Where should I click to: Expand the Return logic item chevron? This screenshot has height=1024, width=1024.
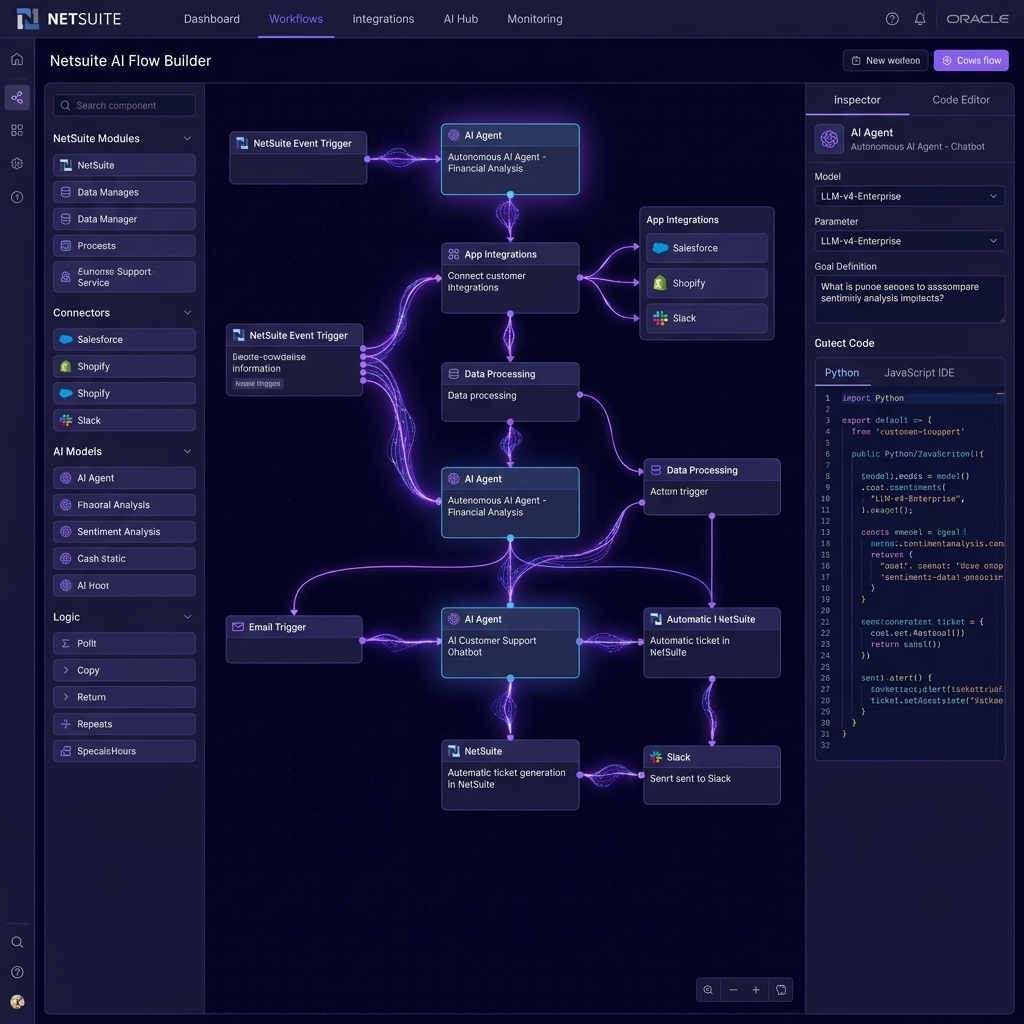pos(66,697)
